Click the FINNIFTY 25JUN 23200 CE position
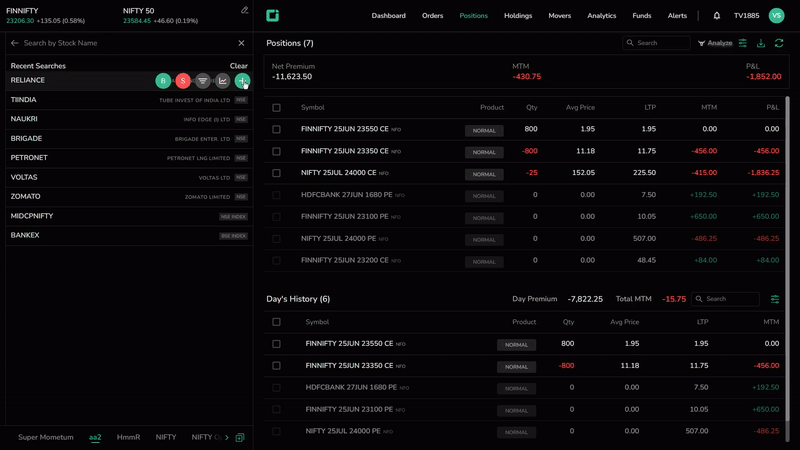 [526, 261]
